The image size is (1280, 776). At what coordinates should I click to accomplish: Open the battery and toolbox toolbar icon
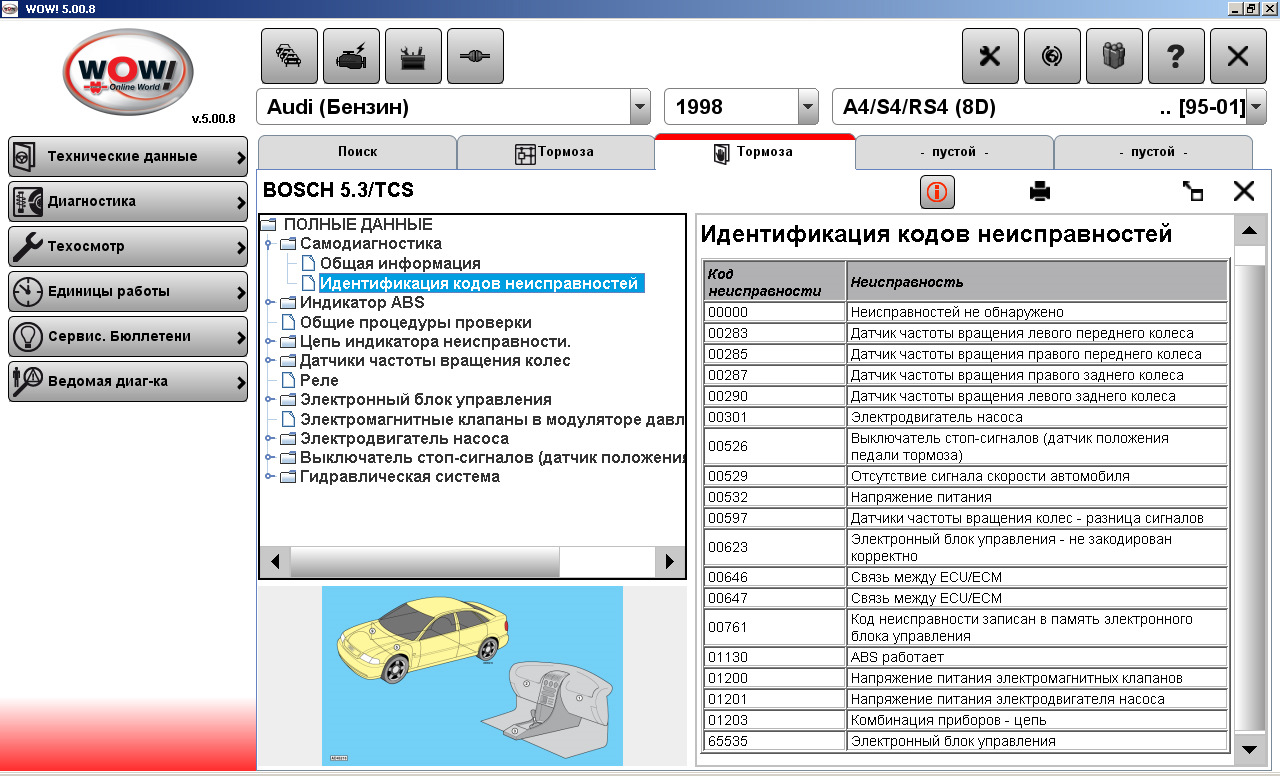coord(413,56)
